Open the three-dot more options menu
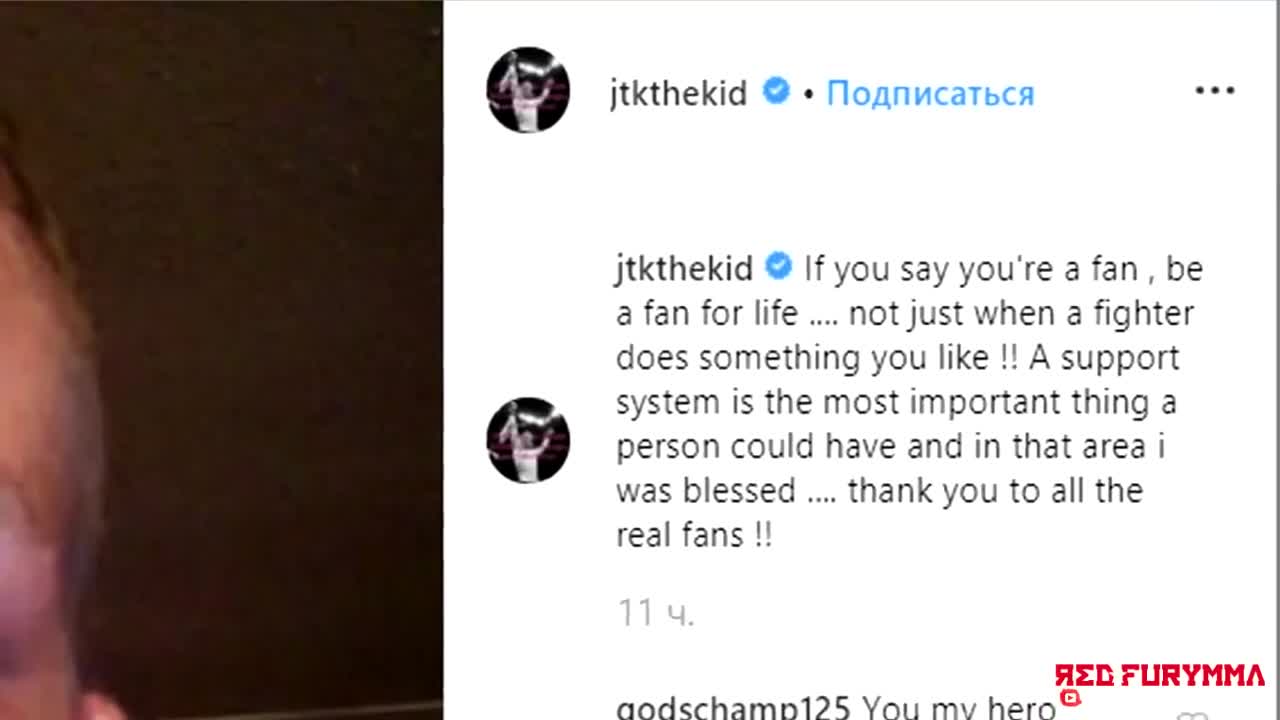Viewport: 1280px width, 720px height. [1215, 91]
